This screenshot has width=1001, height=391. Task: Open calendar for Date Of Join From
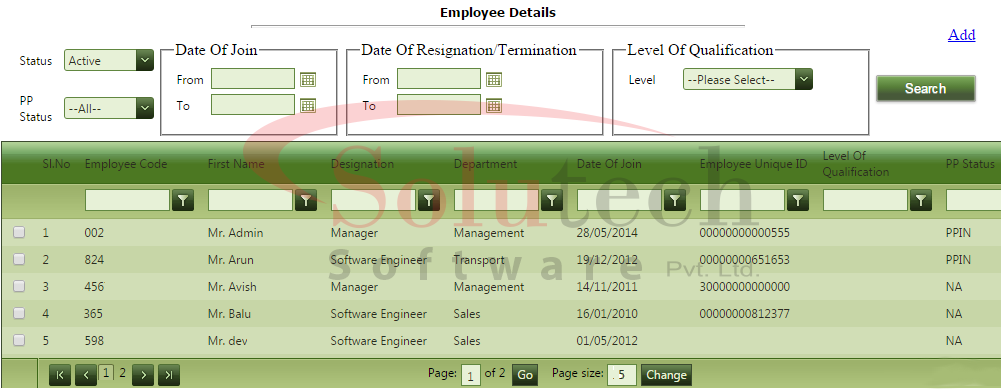point(308,80)
